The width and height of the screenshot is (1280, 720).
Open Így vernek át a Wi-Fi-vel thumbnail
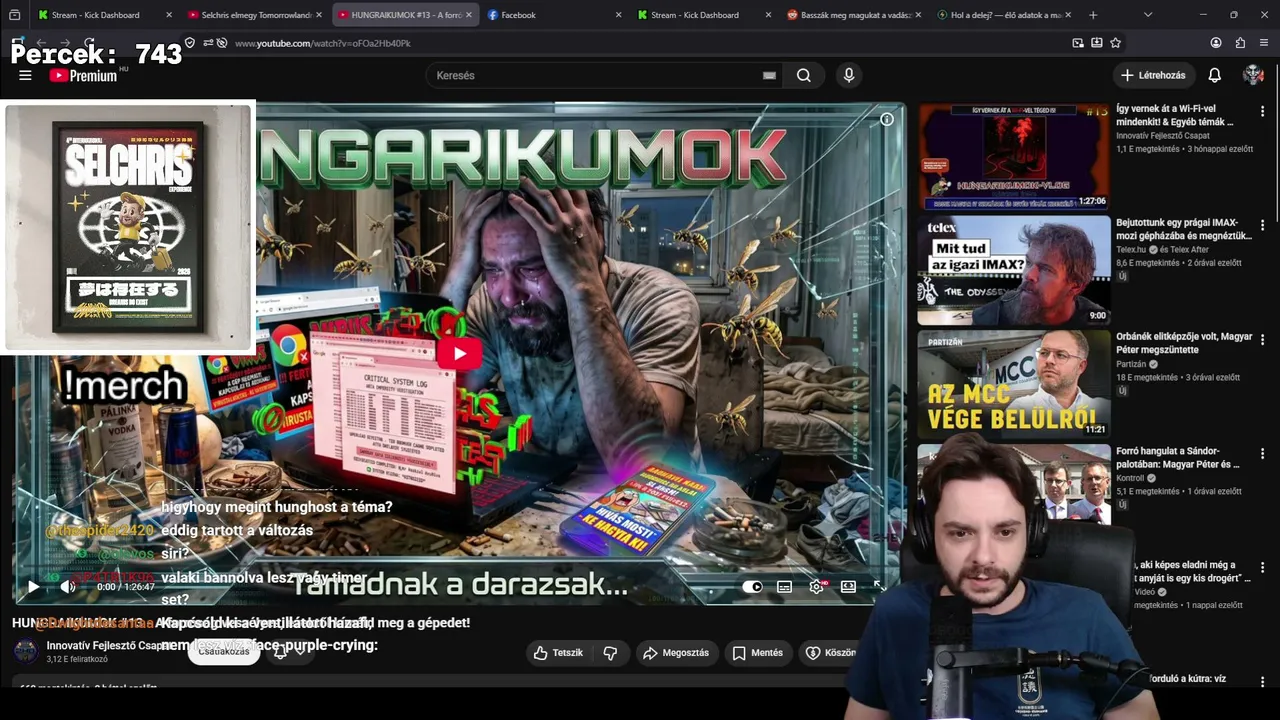(x=1014, y=157)
